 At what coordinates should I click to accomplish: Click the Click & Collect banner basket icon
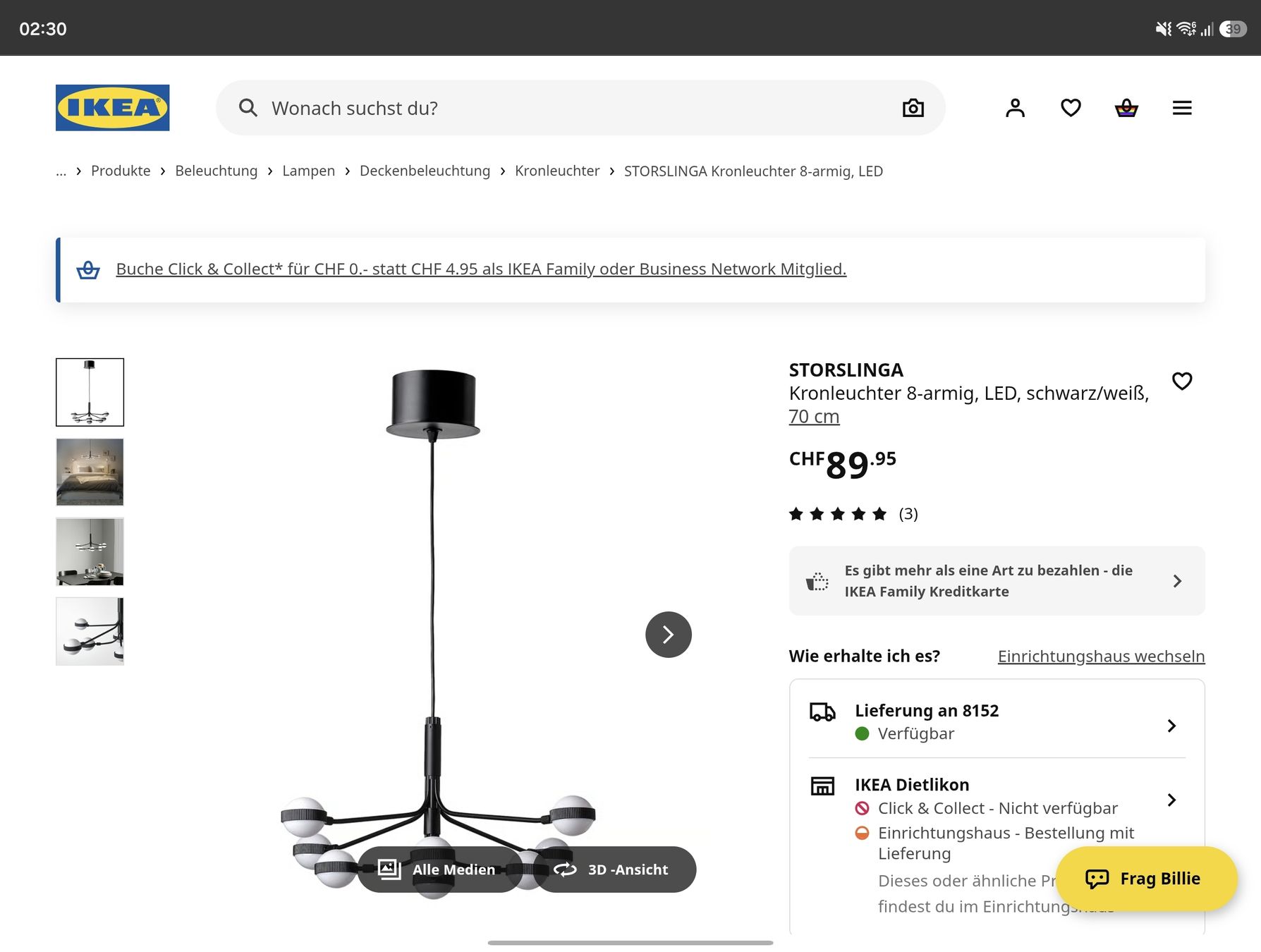click(88, 269)
